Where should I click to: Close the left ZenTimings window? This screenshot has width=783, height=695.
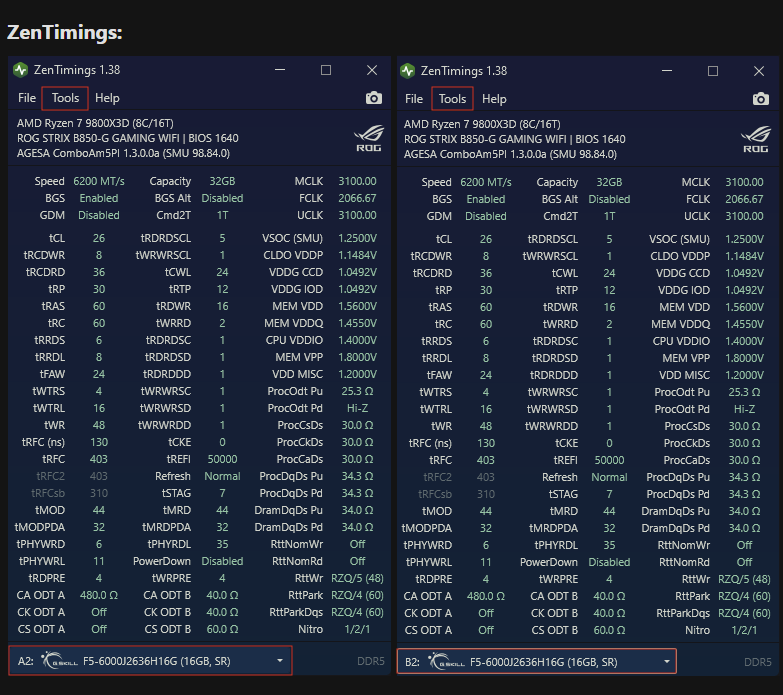coord(372,70)
